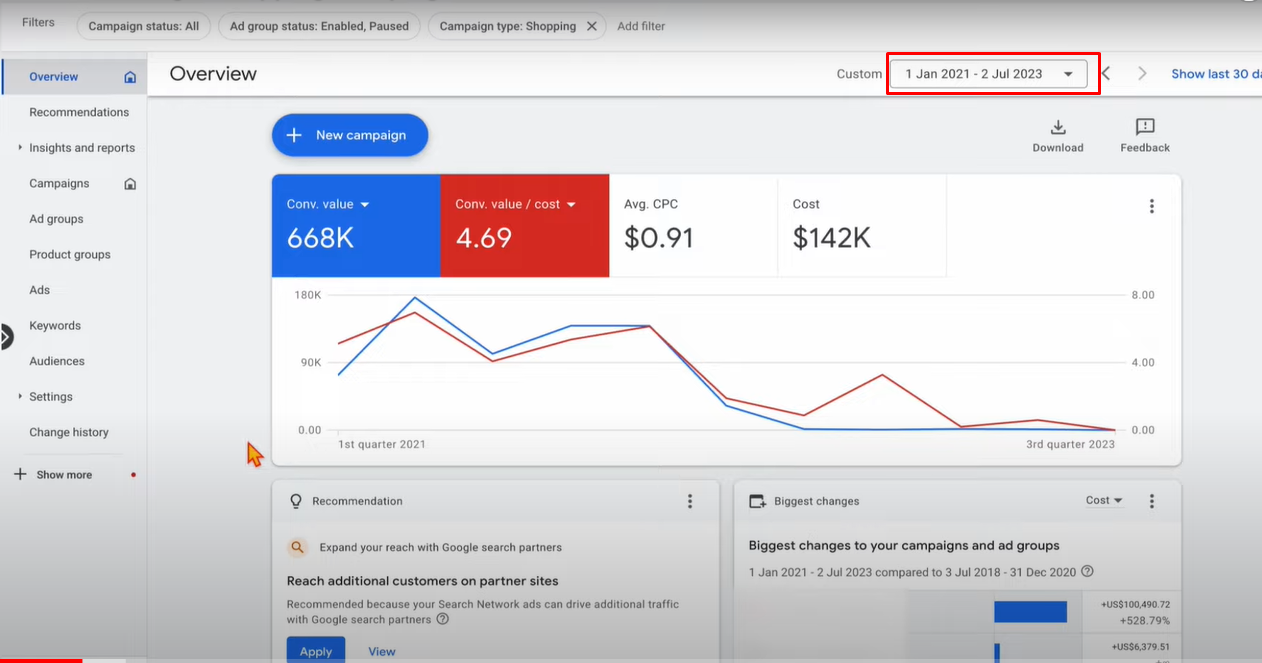Go to the next date range arrow
The width and height of the screenshot is (1262, 663).
tap(1142, 73)
